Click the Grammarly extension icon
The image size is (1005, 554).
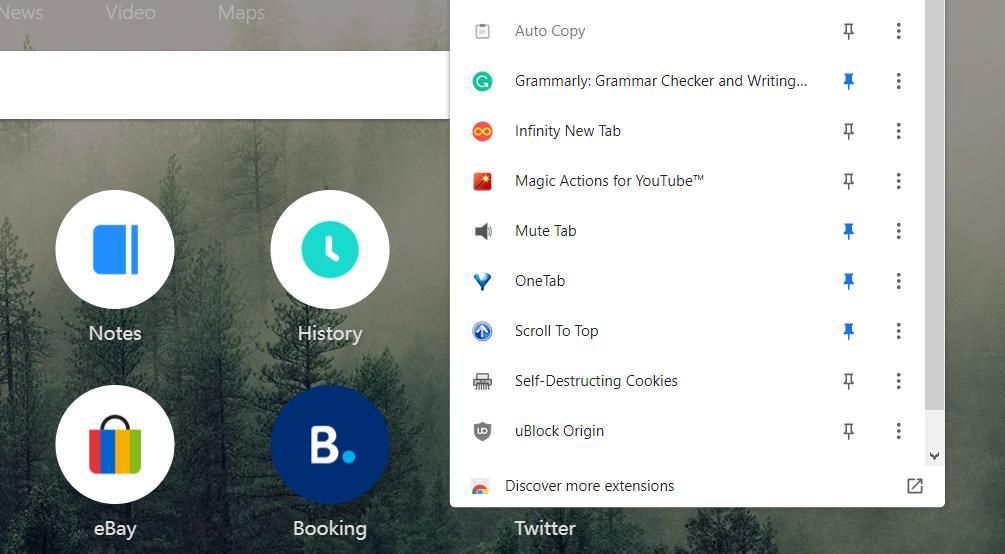[x=482, y=81]
